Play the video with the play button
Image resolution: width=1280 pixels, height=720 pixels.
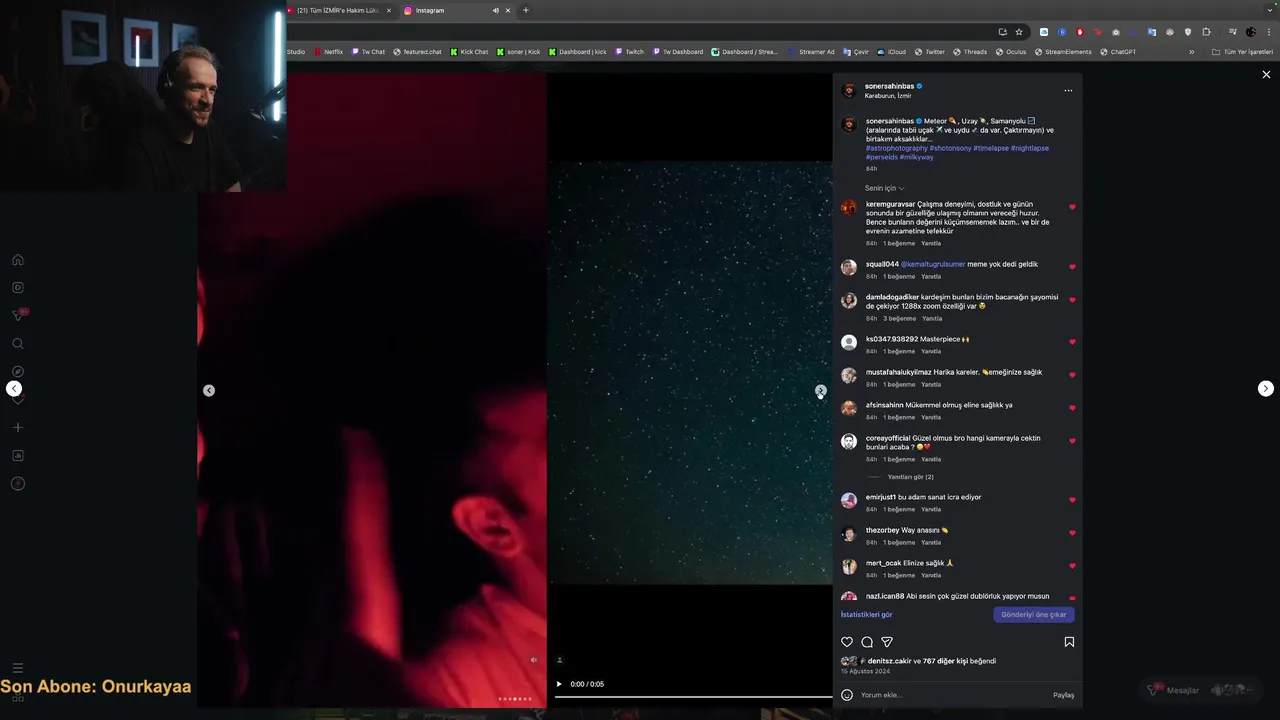point(559,684)
